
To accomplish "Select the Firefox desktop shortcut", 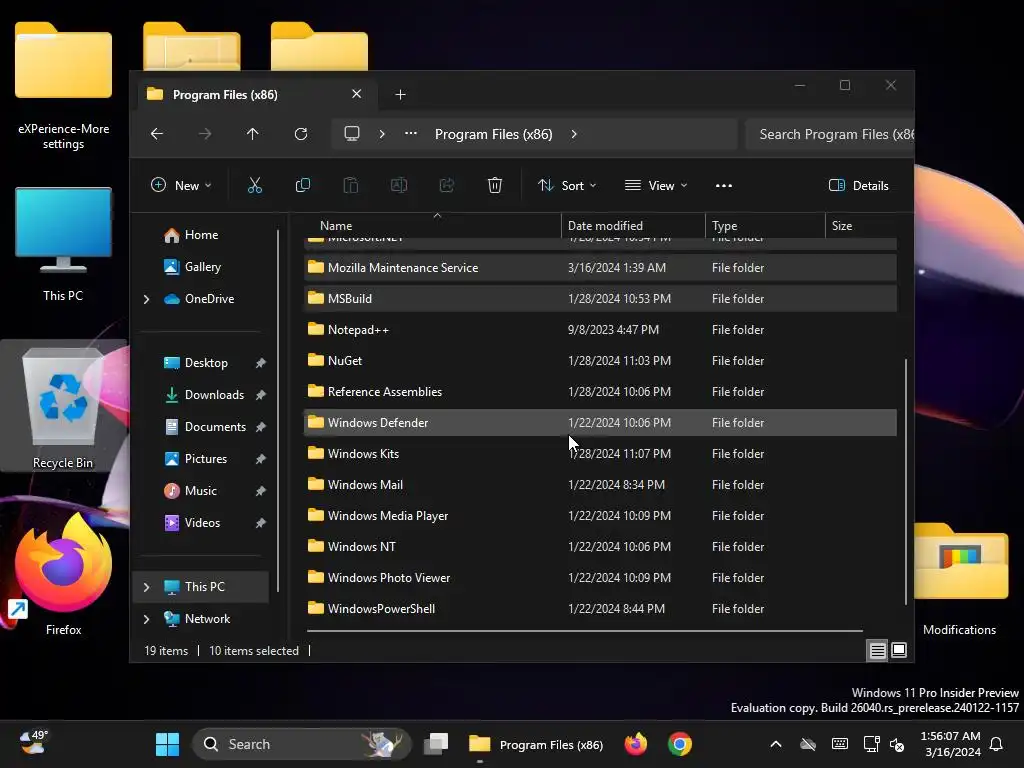I will click(x=63, y=573).
